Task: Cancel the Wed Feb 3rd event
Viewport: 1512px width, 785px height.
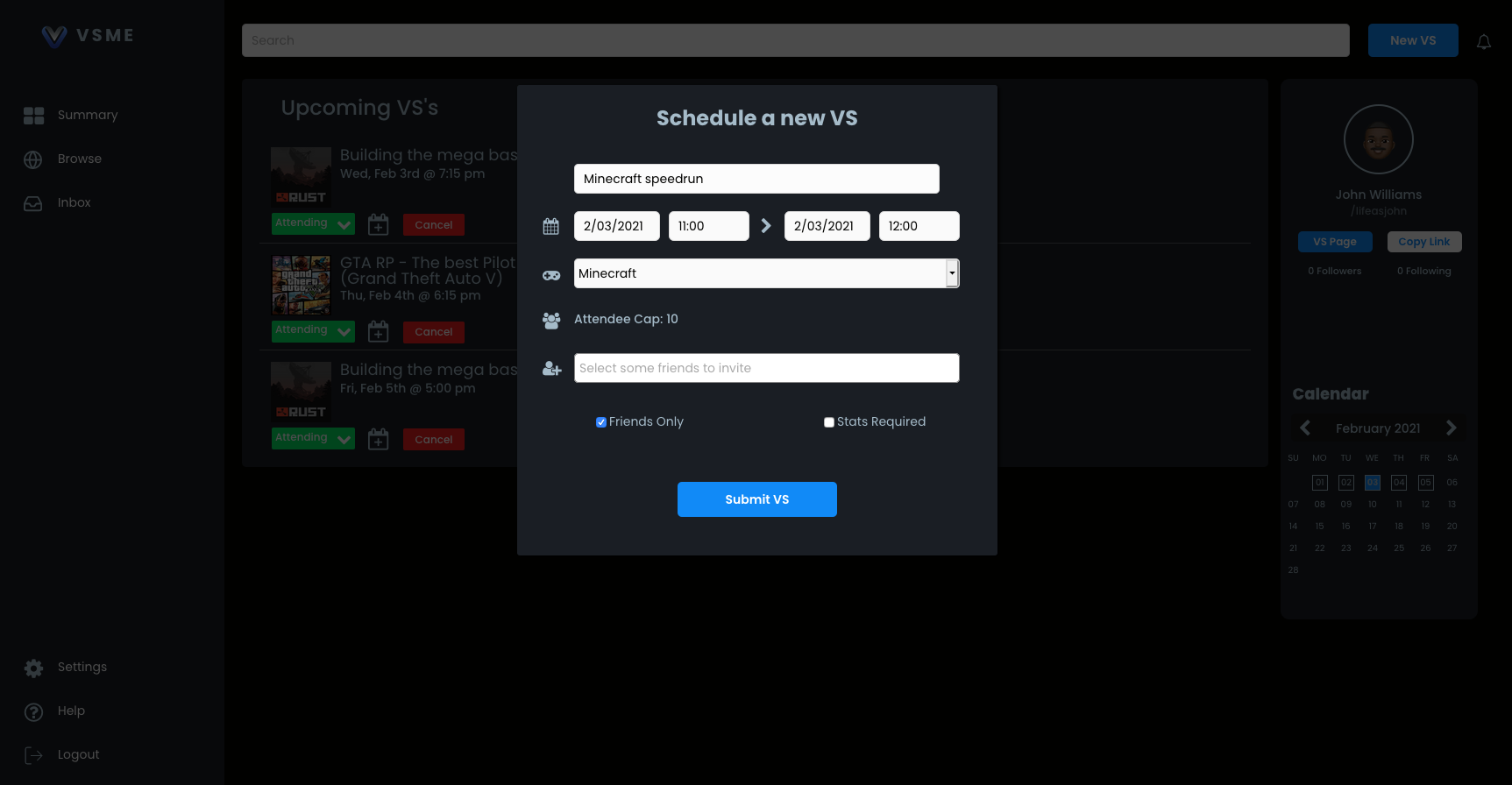Action: point(434,225)
